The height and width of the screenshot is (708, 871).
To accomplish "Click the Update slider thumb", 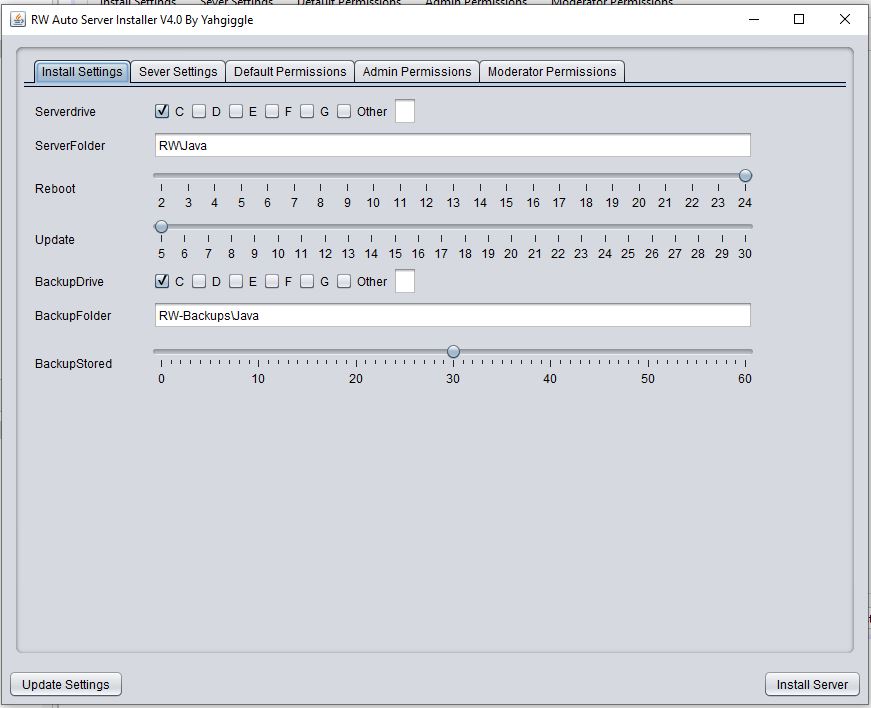I will pos(161,227).
